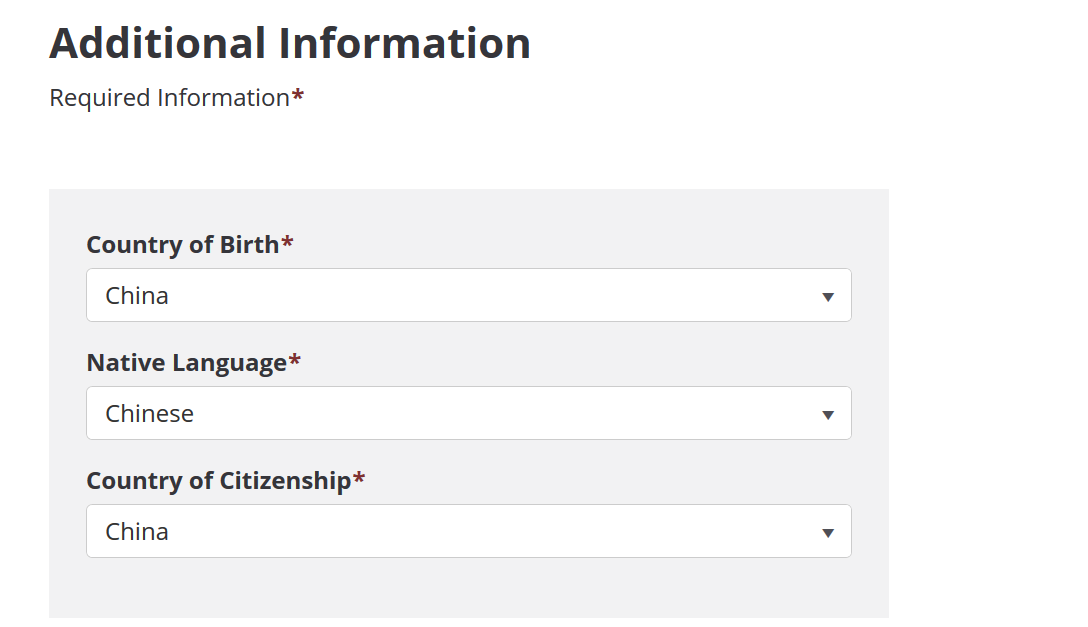Image resolution: width=1088 pixels, height=627 pixels.
Task: Click the Additional Information heading
Action: 290,43
